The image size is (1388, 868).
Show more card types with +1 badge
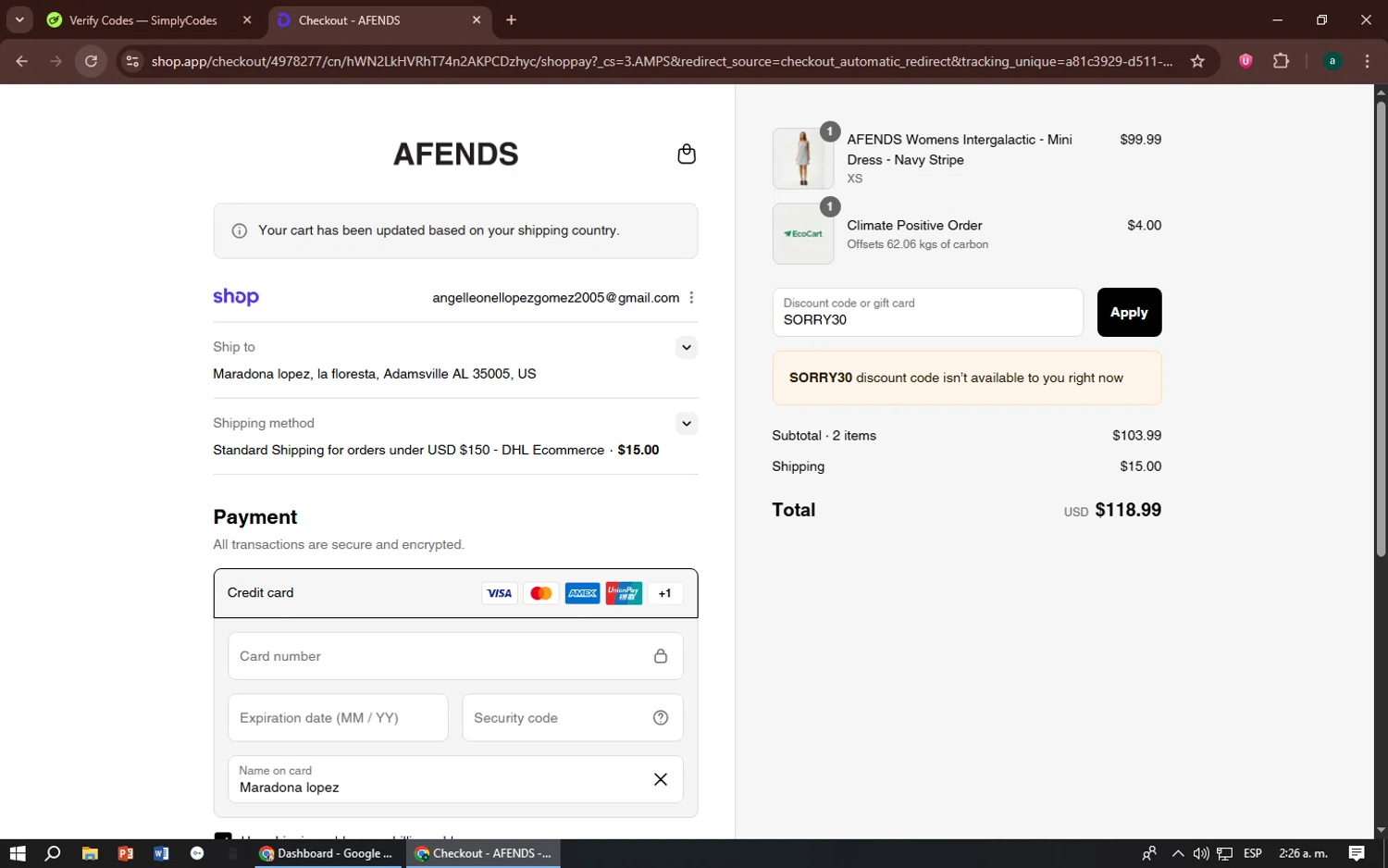pos(664,593)
